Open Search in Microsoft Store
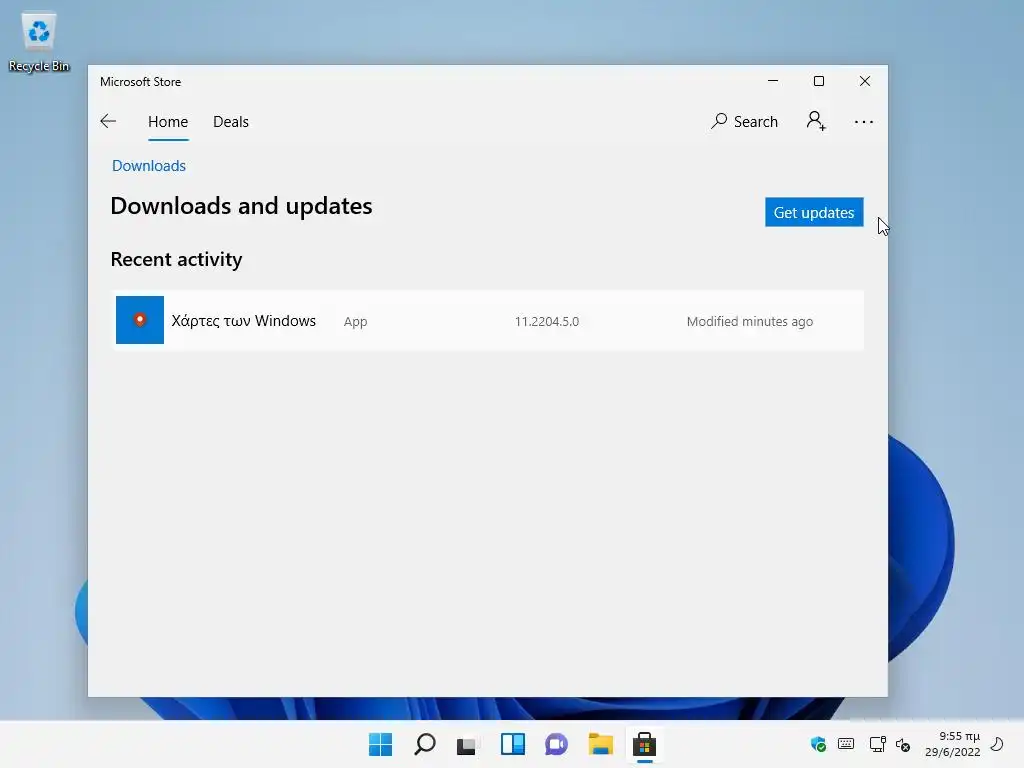Screen dimensions: 1024x768 click(x=744, y=121)
